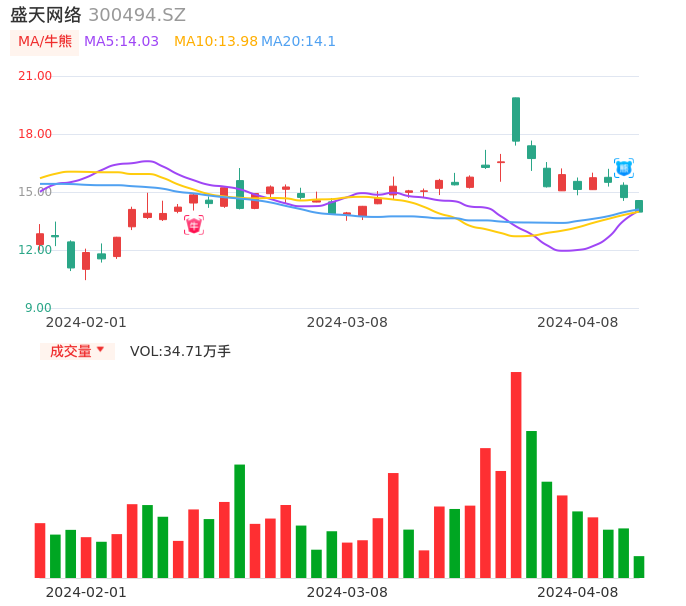Click the 2024-03-08 date label on price axis
This screenshot has height=606, width=686.
pyautogui.click(x=347, y=322)
